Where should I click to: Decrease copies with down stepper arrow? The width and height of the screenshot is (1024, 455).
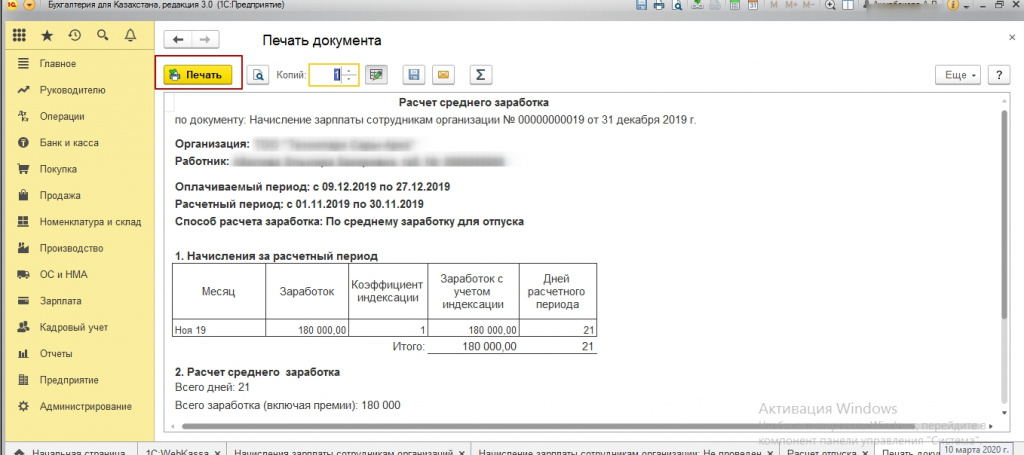351,80
